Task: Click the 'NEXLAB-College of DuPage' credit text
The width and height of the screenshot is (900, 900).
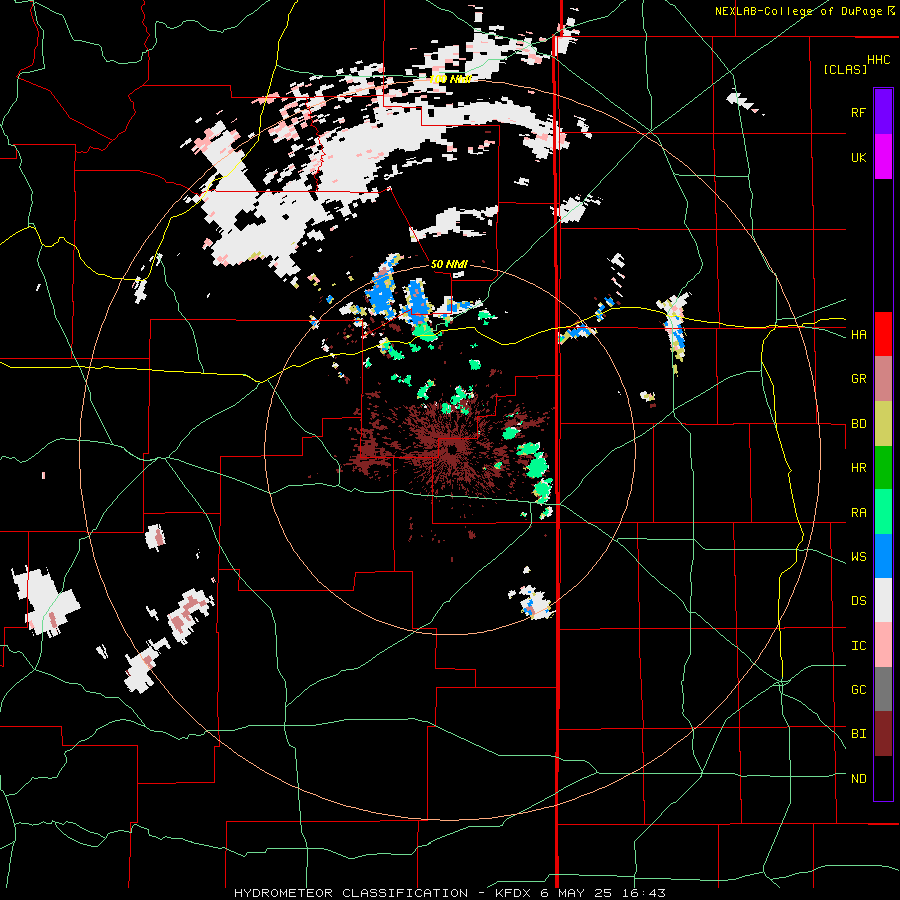Action: 798,11
